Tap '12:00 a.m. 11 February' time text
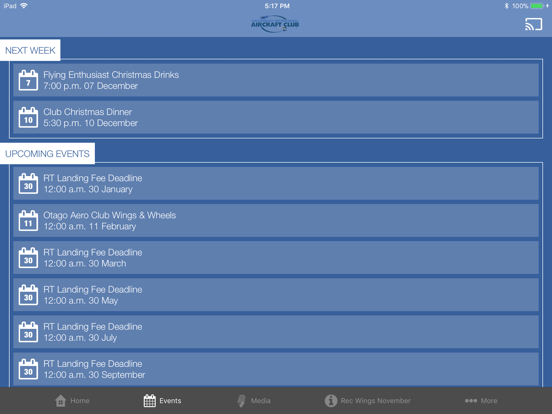The height and width of the screenshot is (414, 552). coord(90,226)
